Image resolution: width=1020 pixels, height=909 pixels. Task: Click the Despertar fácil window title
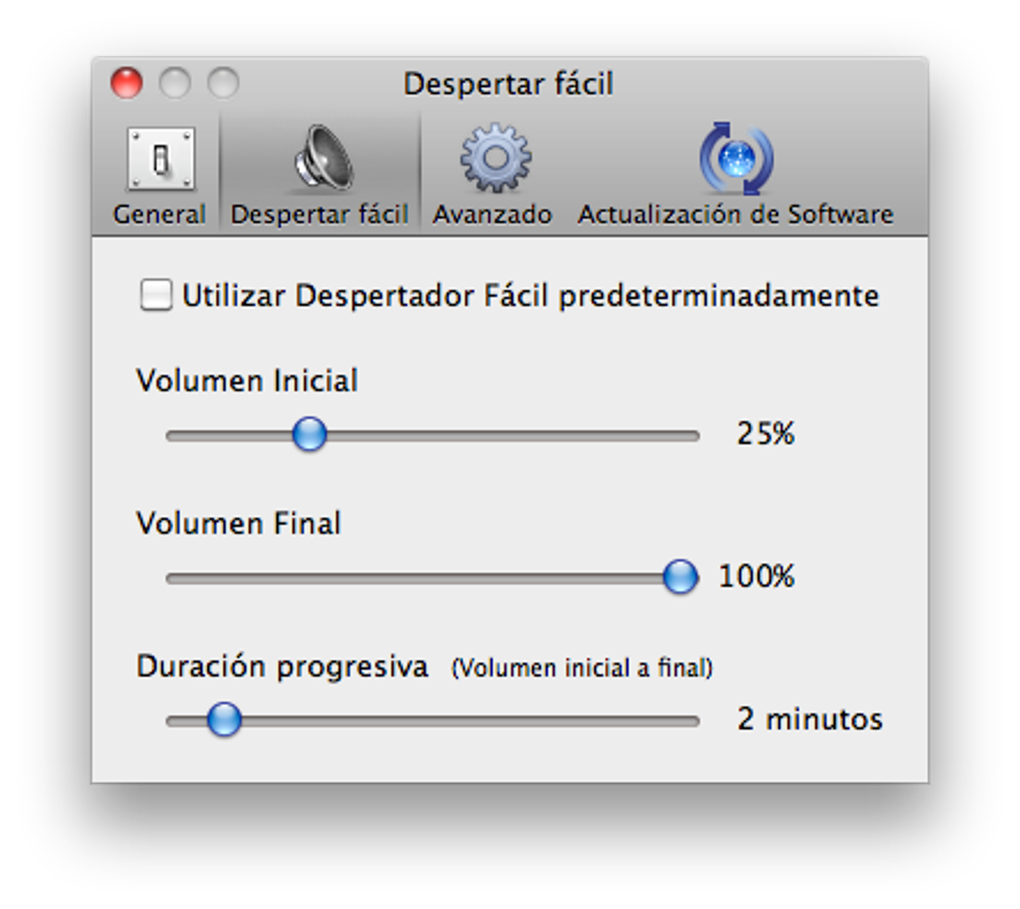[x=508, y=84]
